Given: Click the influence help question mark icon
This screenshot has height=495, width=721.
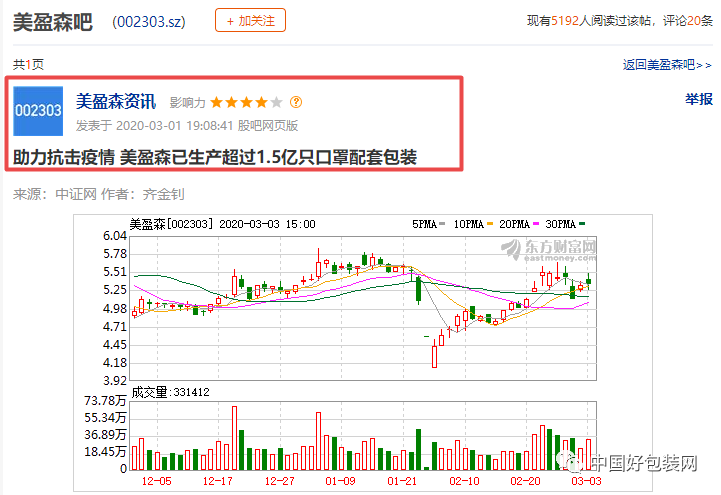Looking at the screenshot, I should (x=296, y=102).
